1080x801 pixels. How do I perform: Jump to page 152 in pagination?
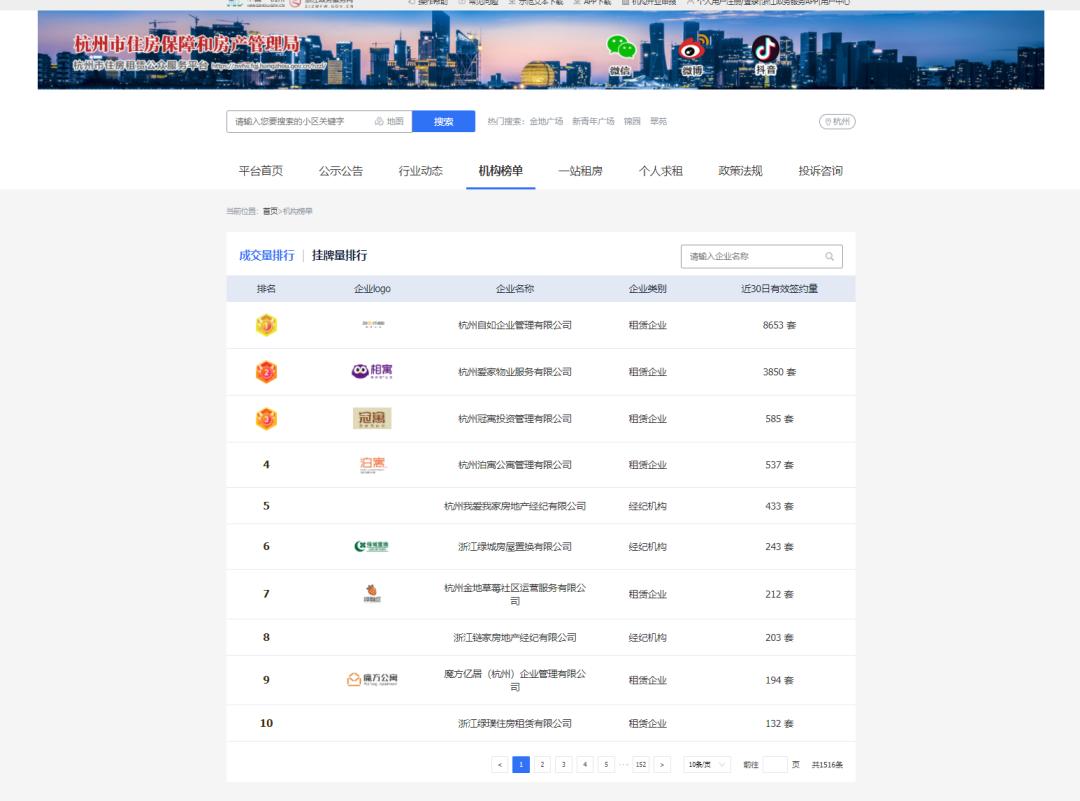640,765
